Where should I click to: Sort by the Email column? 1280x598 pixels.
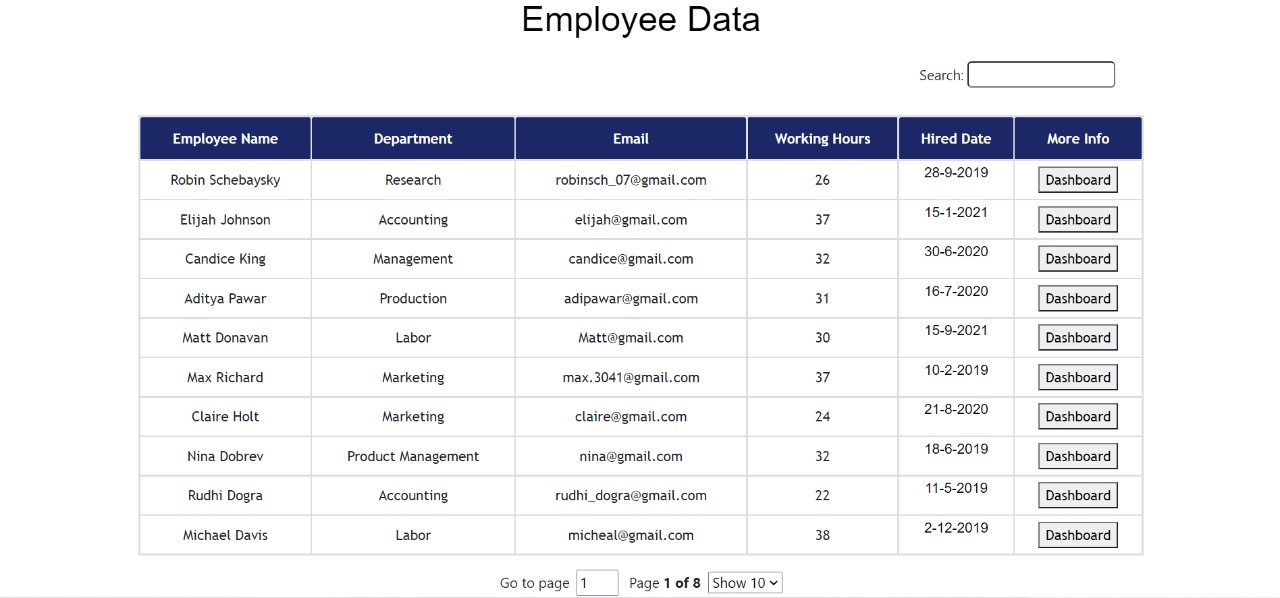click(x=630, y=138)
